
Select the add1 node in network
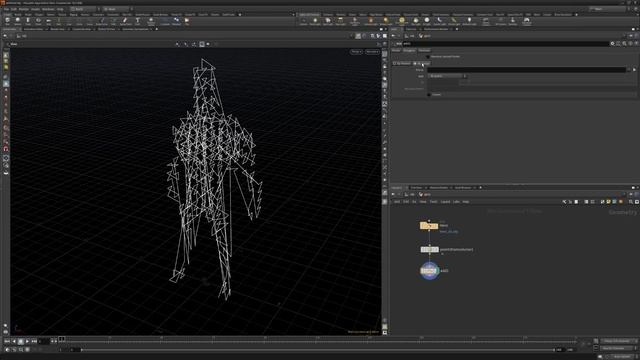pyautogui.click(x=429, y=271)
